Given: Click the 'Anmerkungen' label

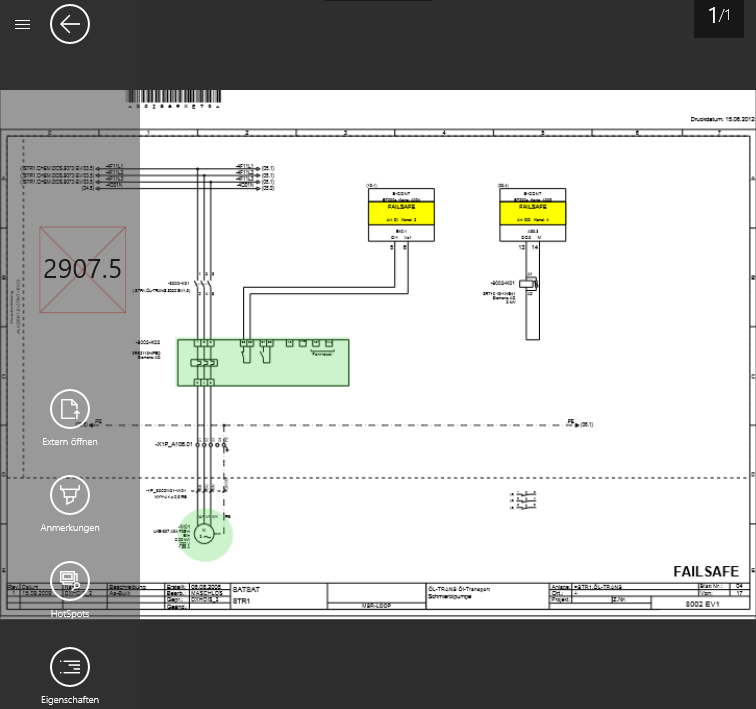Looking at the screenshot, I should point(70,527).
